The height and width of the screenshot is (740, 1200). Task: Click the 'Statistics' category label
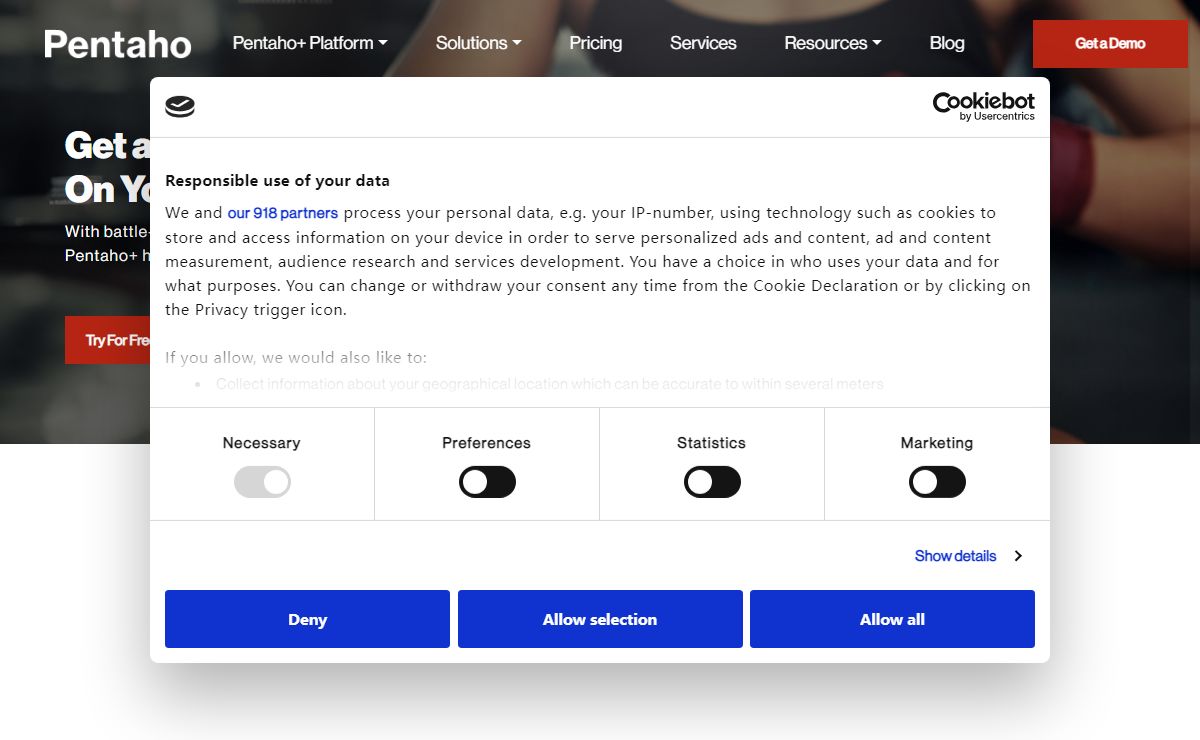(x=711, y=443)
